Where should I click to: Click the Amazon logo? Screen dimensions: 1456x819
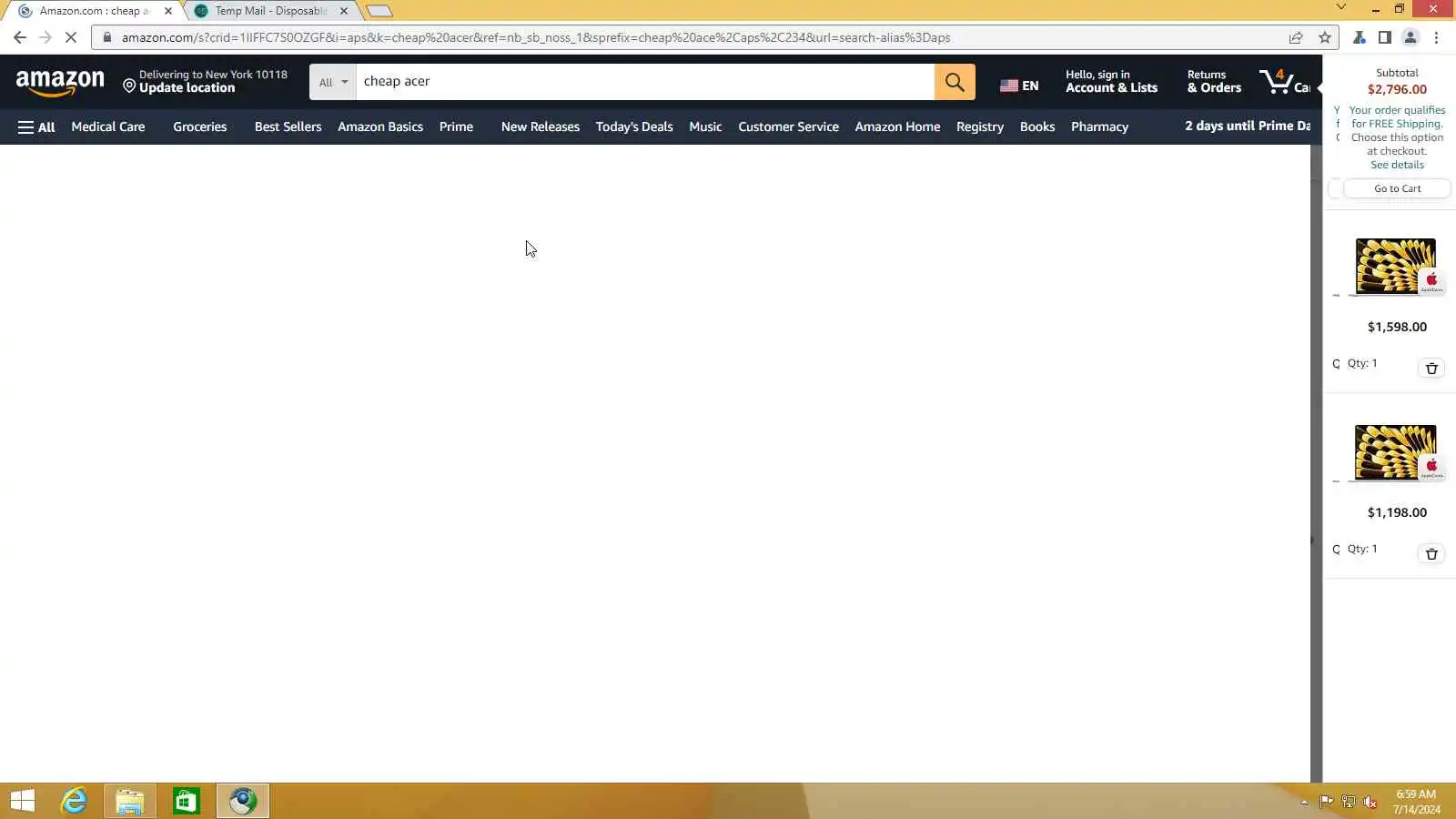(60, 83)
